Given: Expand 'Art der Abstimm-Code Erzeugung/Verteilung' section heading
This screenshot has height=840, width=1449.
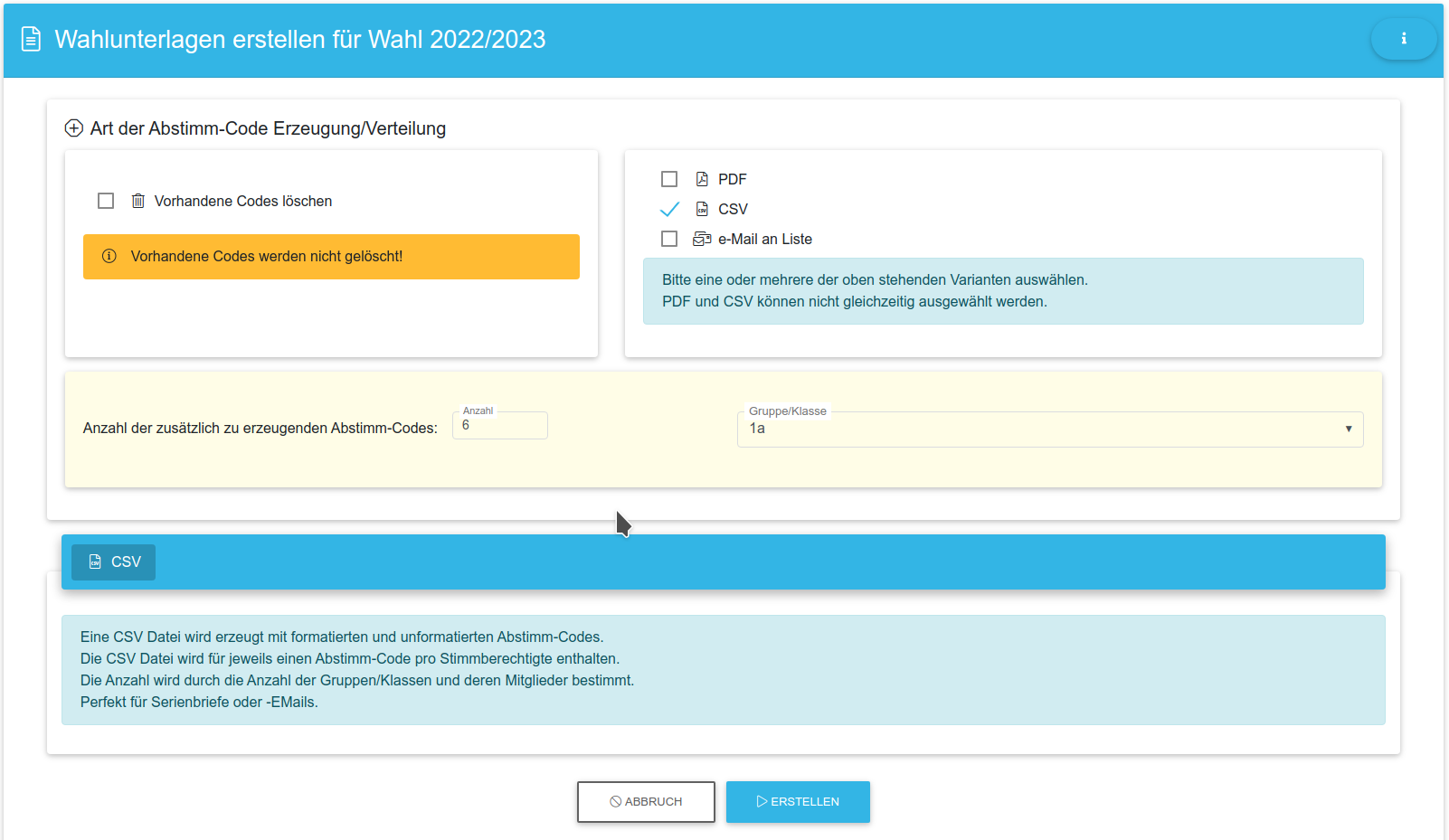Looking at the screenshot, I should point(268,128).
